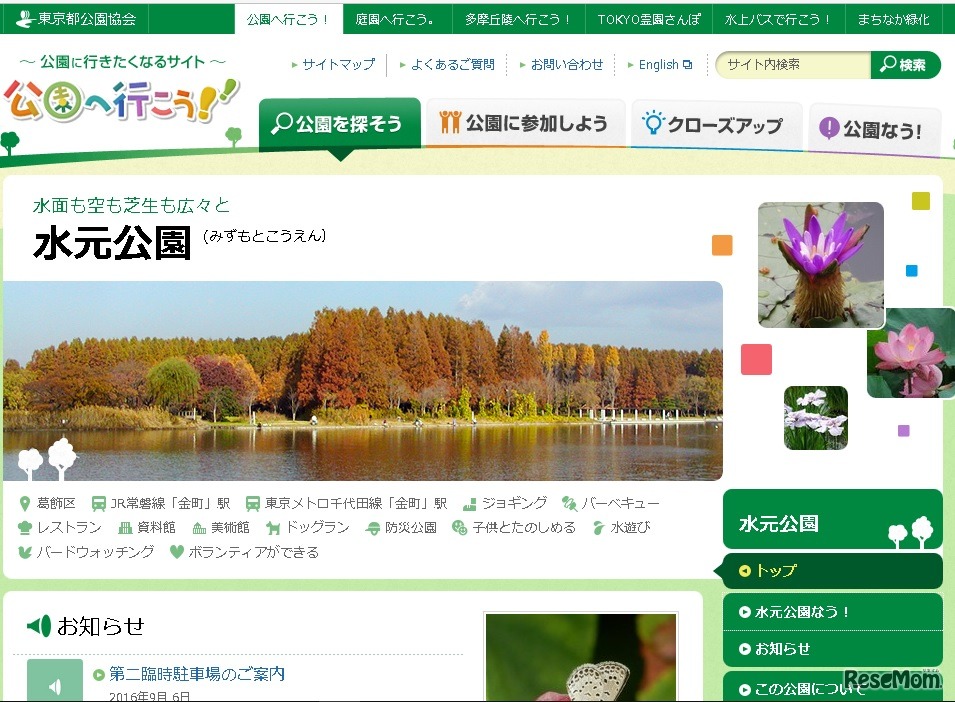Click the 資料館 museum icon

coord(126,528)
